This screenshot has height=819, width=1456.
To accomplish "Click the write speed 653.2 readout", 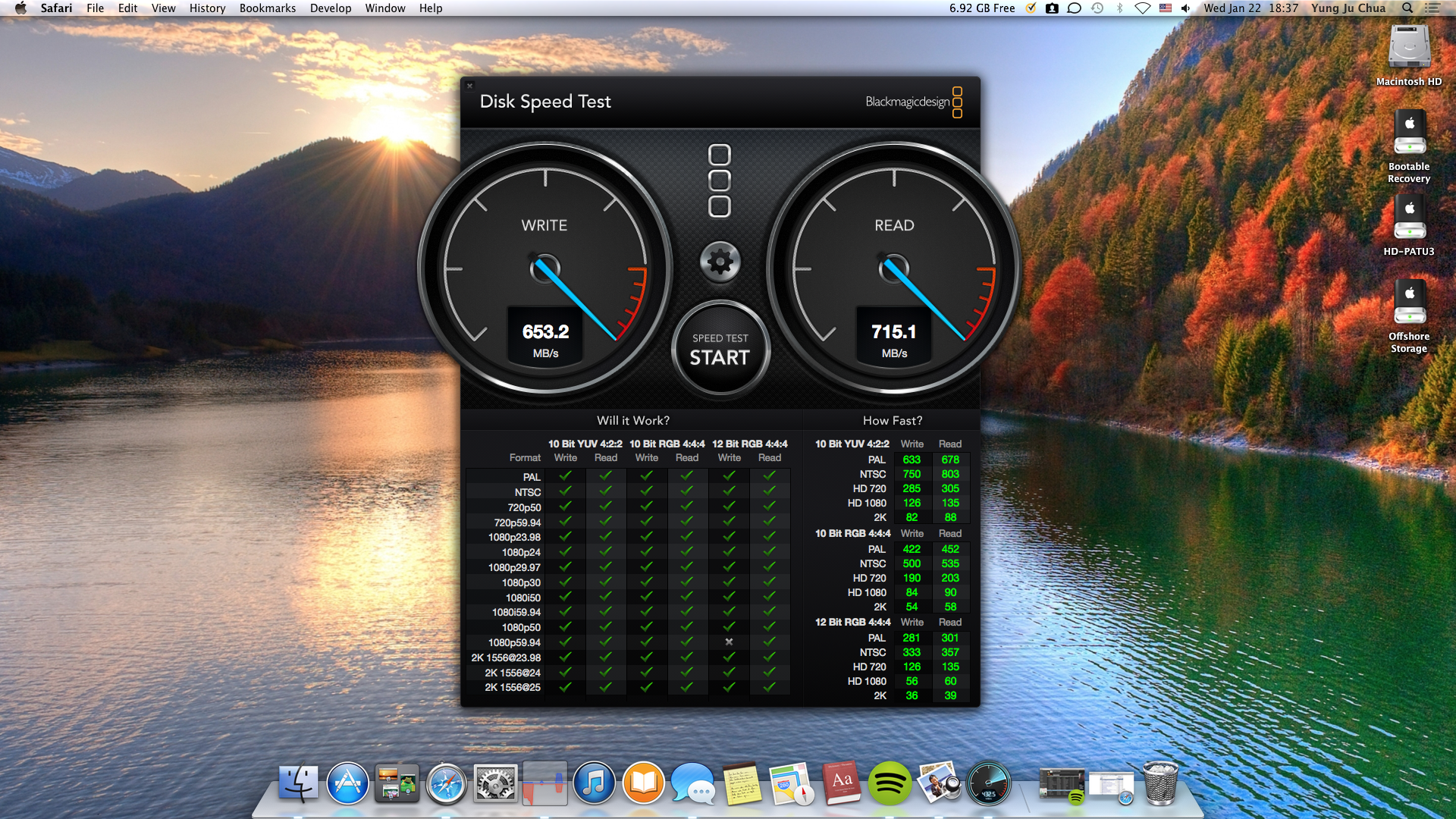I will pos(545,332).
